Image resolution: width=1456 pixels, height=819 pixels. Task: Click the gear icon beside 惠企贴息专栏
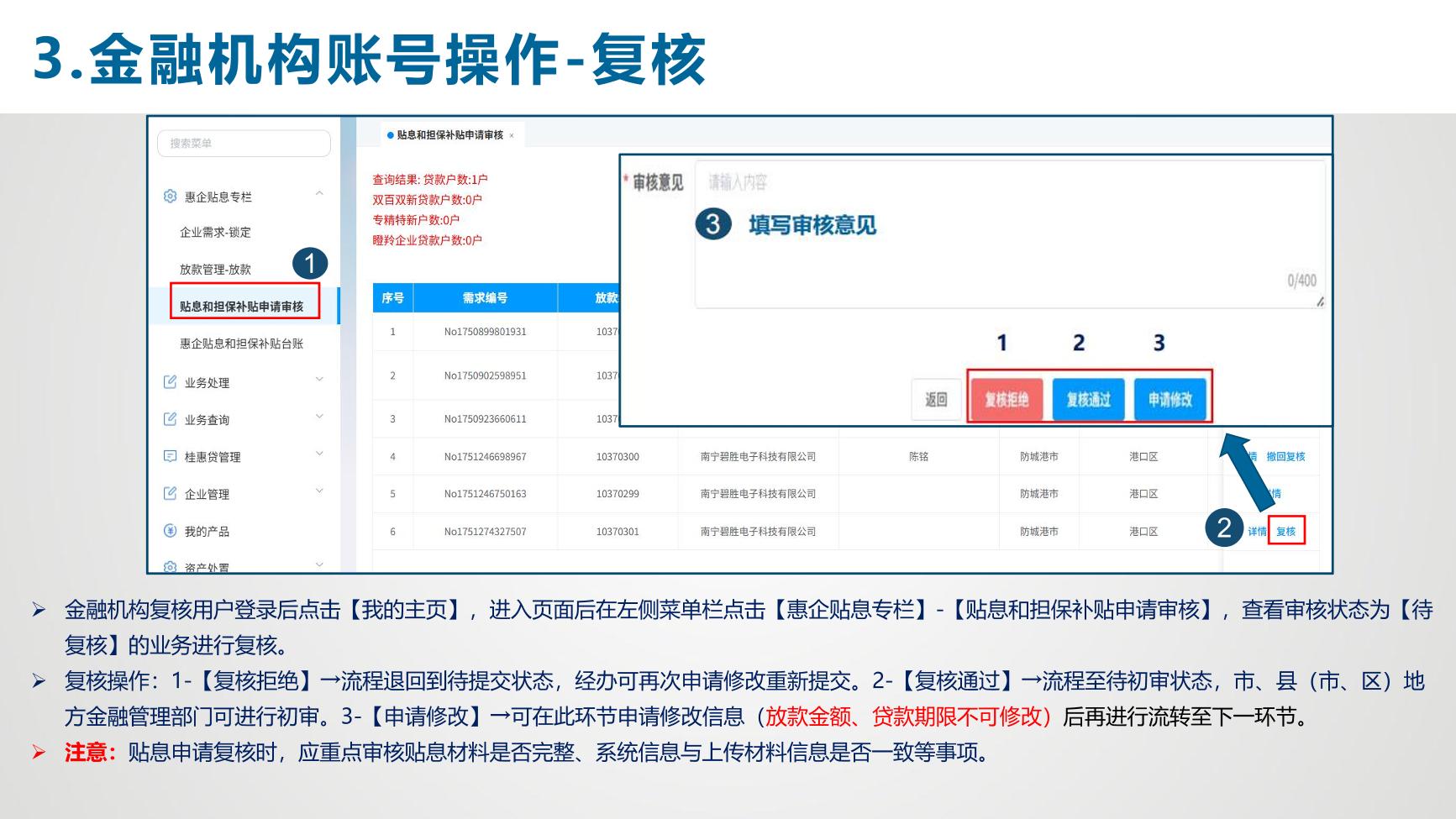click(170, 197)
